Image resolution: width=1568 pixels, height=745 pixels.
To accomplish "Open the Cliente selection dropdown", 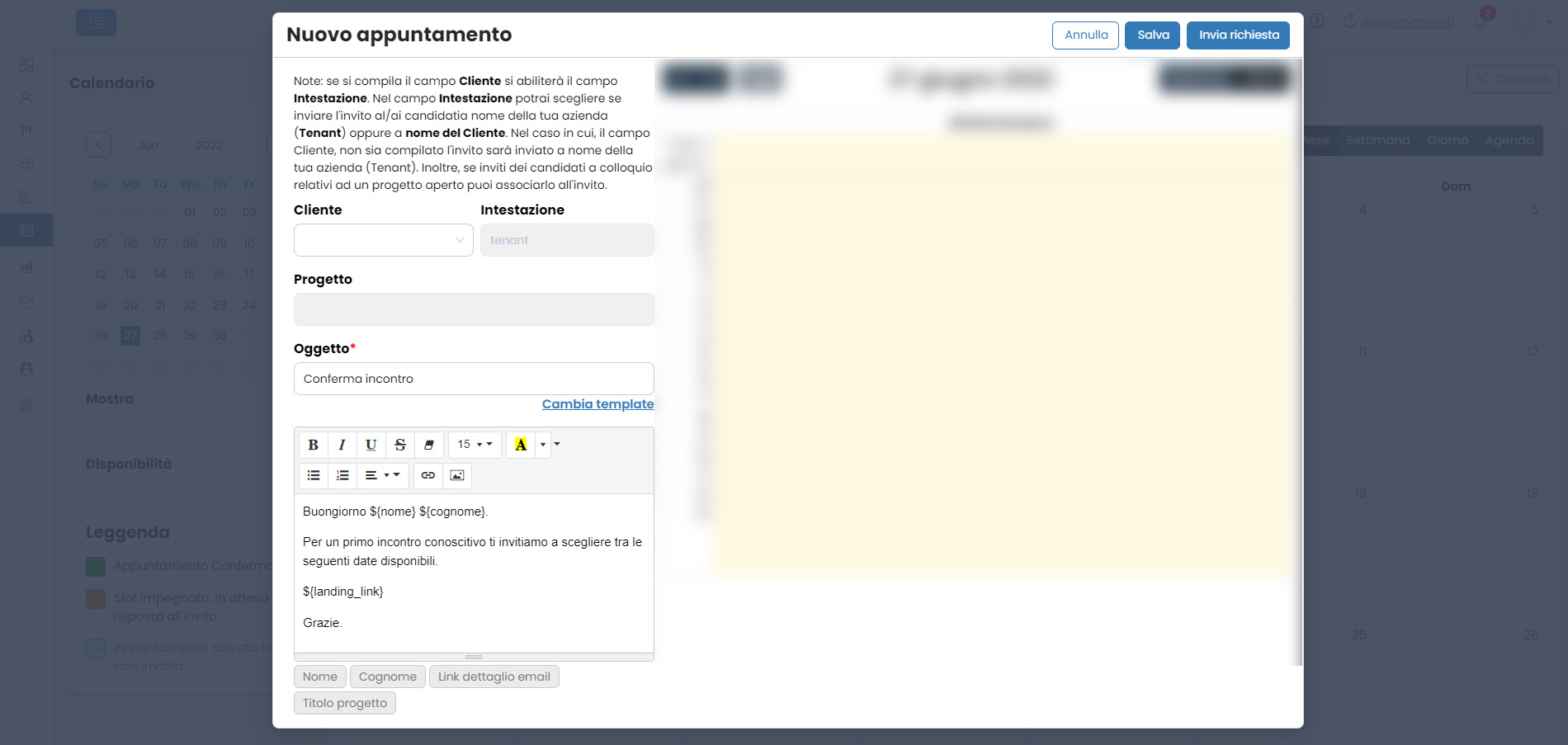I will [383, 240].
